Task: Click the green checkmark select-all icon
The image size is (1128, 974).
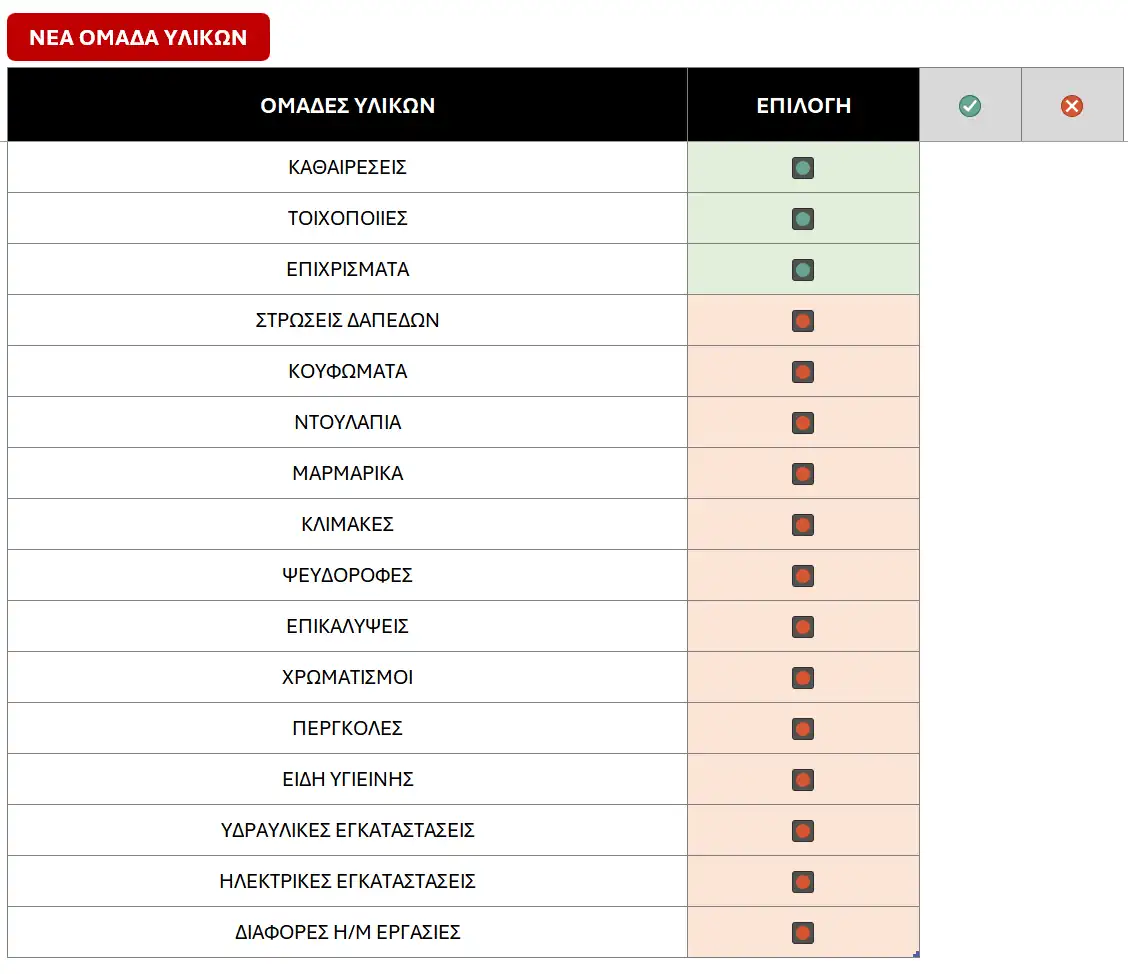Action: point(969,106)
